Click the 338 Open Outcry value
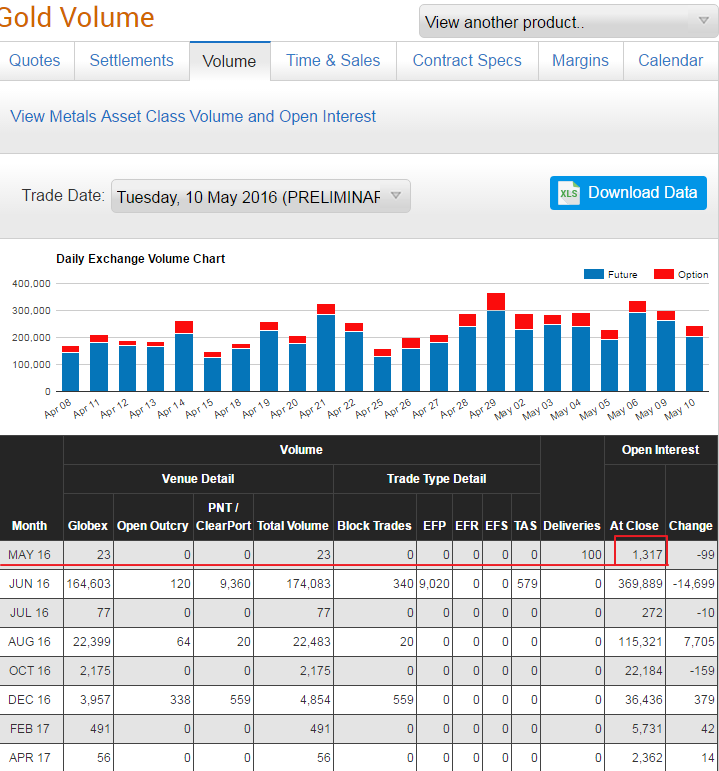 coord(180,700)
